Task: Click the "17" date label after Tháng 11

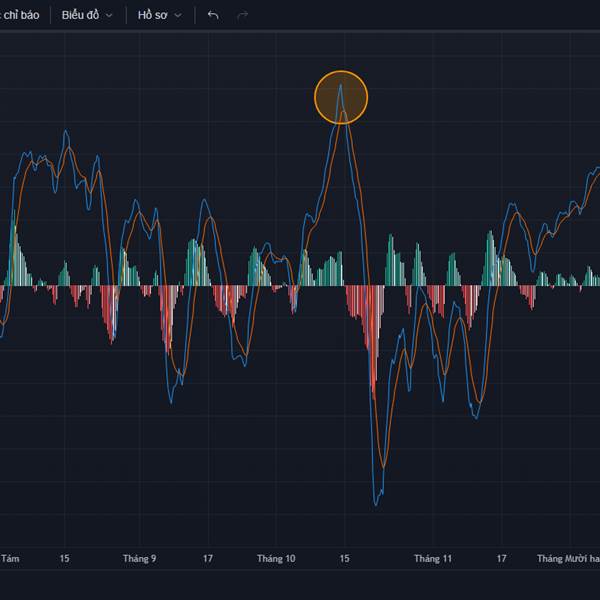Action: (x=502, y=559)
